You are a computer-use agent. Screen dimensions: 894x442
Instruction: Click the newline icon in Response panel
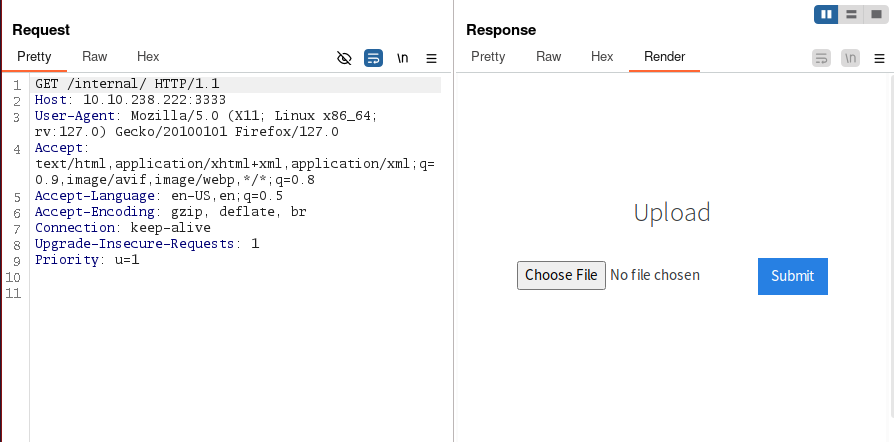850,58
